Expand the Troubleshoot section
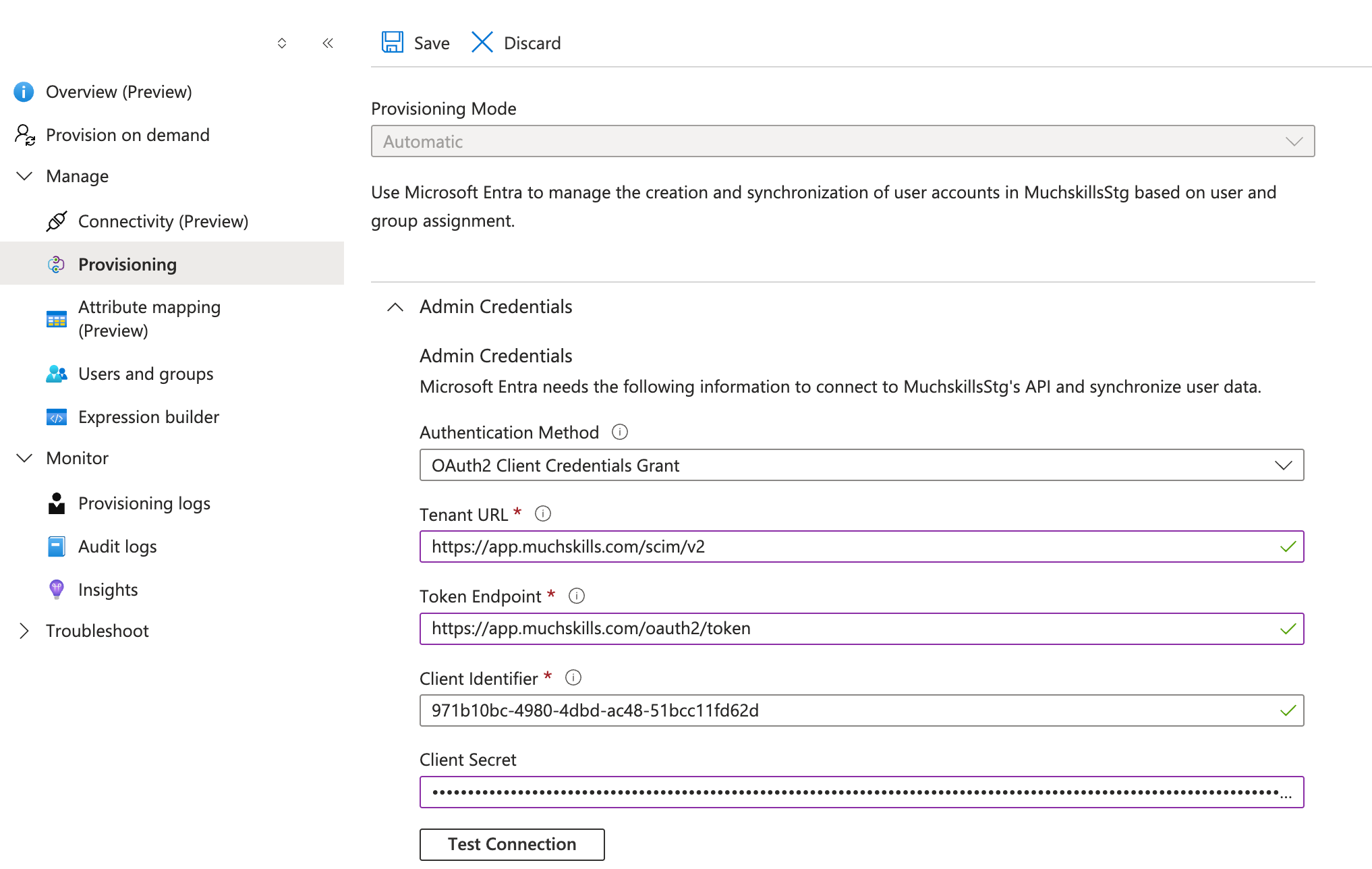 click(x=24, y=631)
